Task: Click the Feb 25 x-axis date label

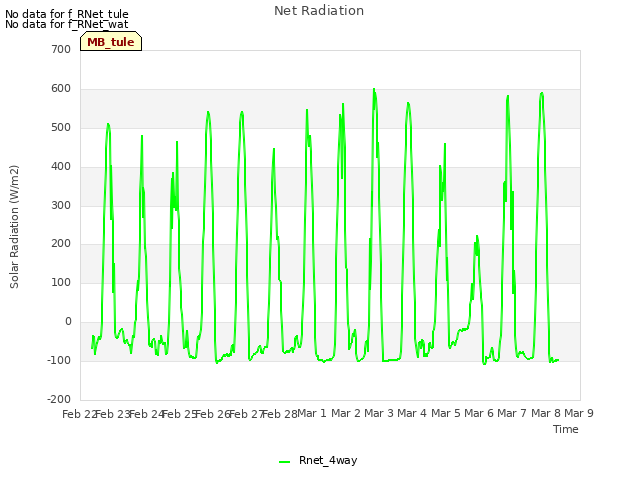Action: pyautogui.click(x=180, y=414)
